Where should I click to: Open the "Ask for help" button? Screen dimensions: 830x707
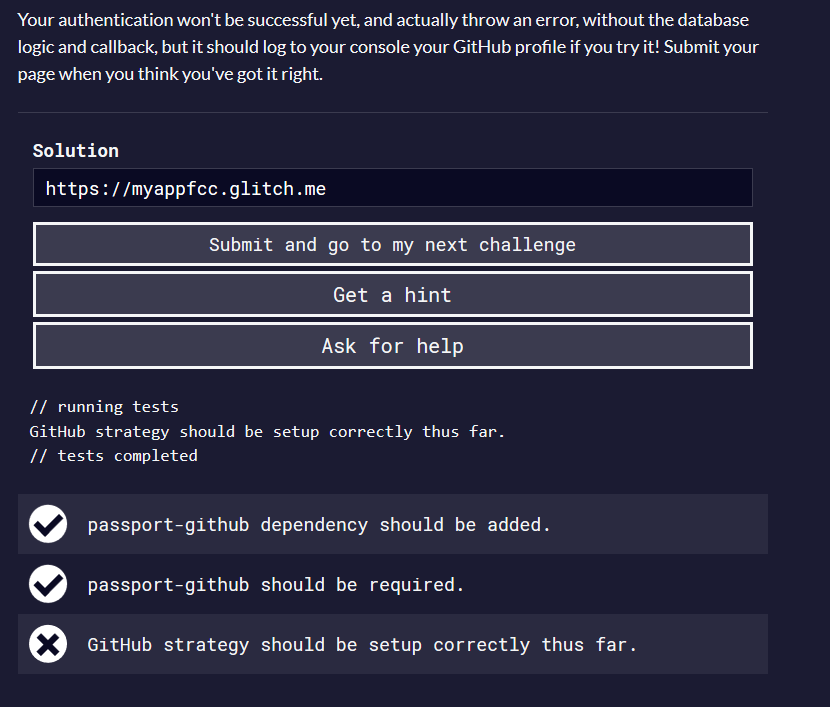[392, 346]
